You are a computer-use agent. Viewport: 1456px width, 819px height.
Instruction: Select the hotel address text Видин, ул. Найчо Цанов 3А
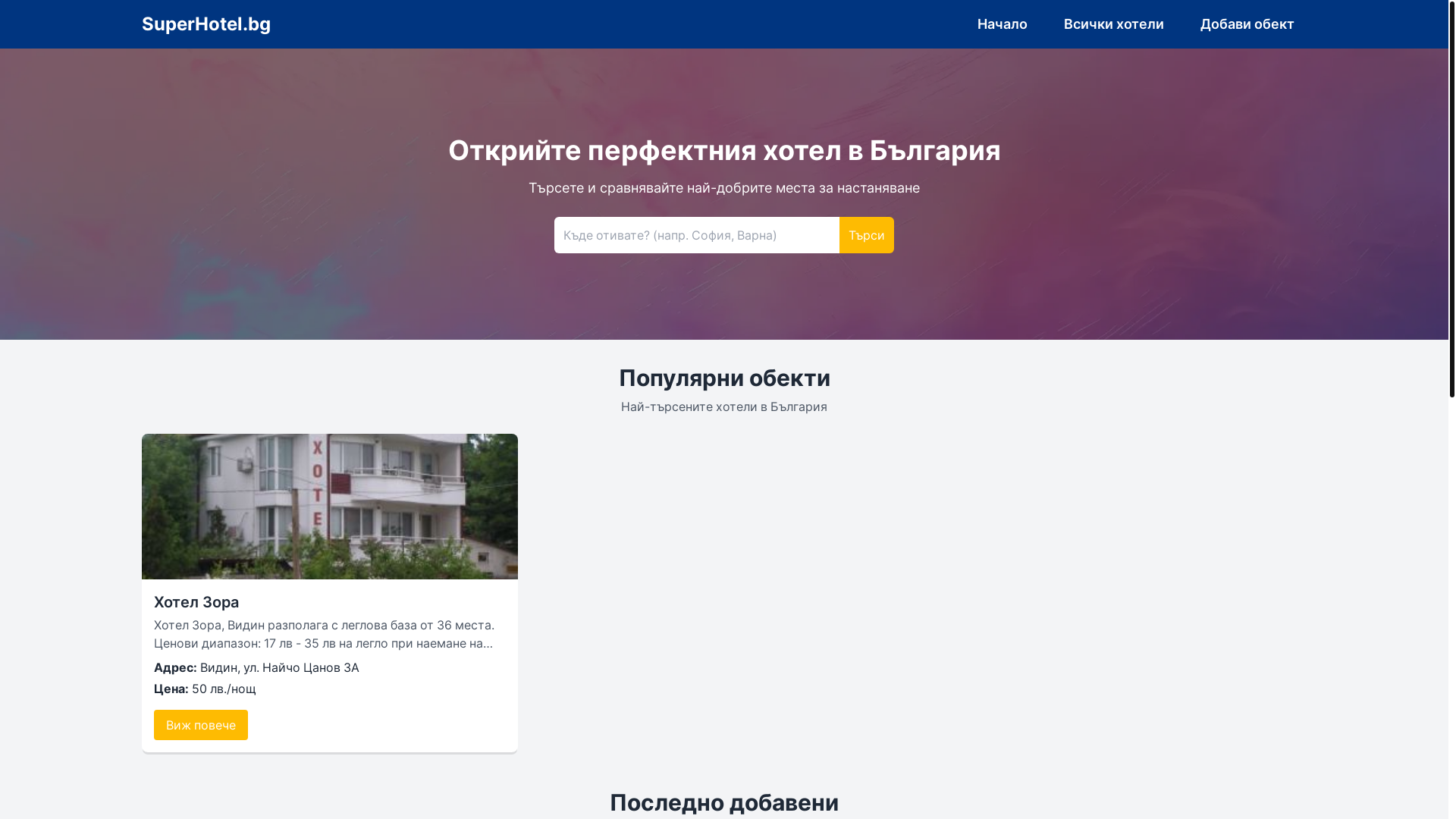click(x=279, y=667)
